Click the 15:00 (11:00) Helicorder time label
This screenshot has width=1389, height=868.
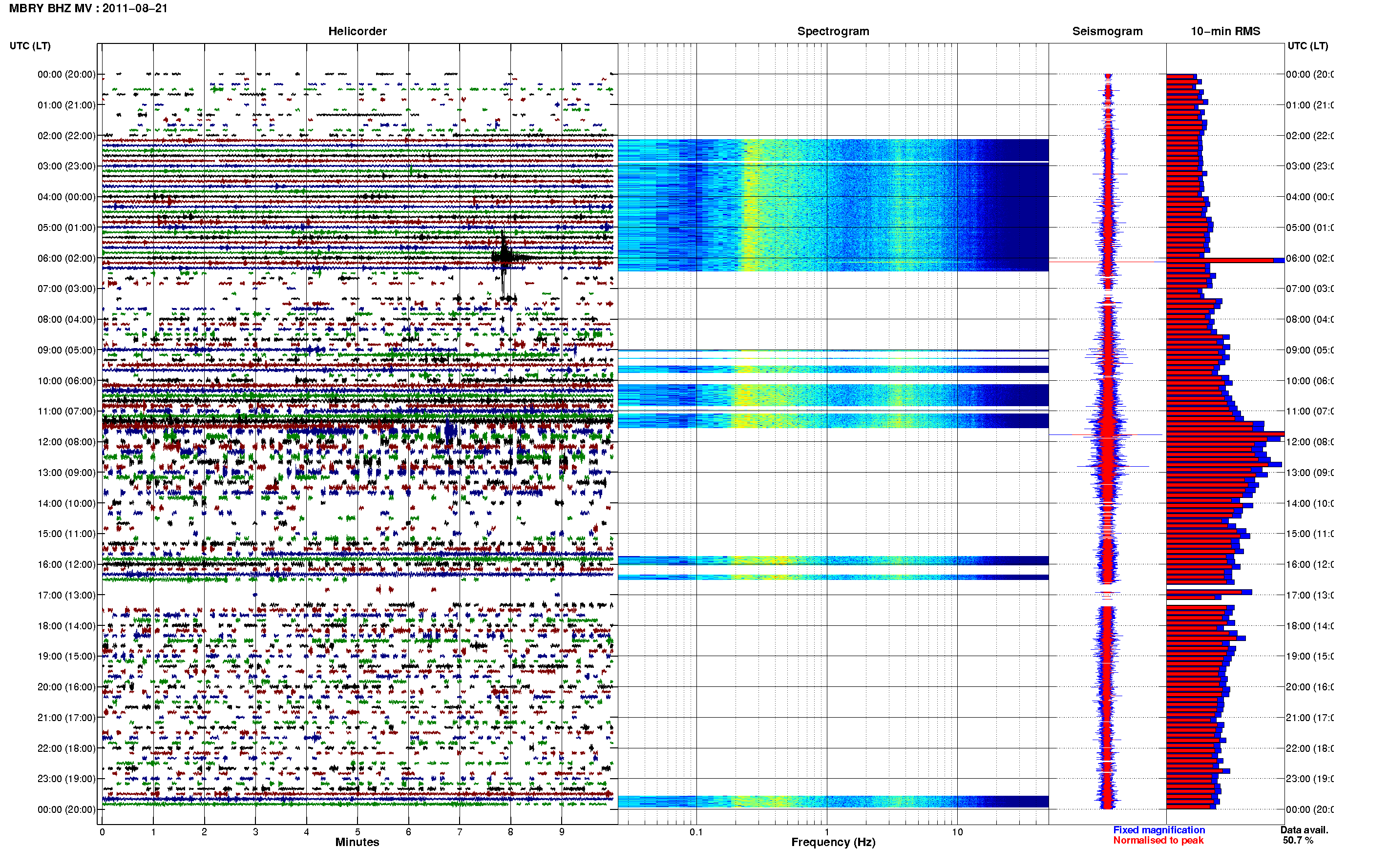point(66,534)
